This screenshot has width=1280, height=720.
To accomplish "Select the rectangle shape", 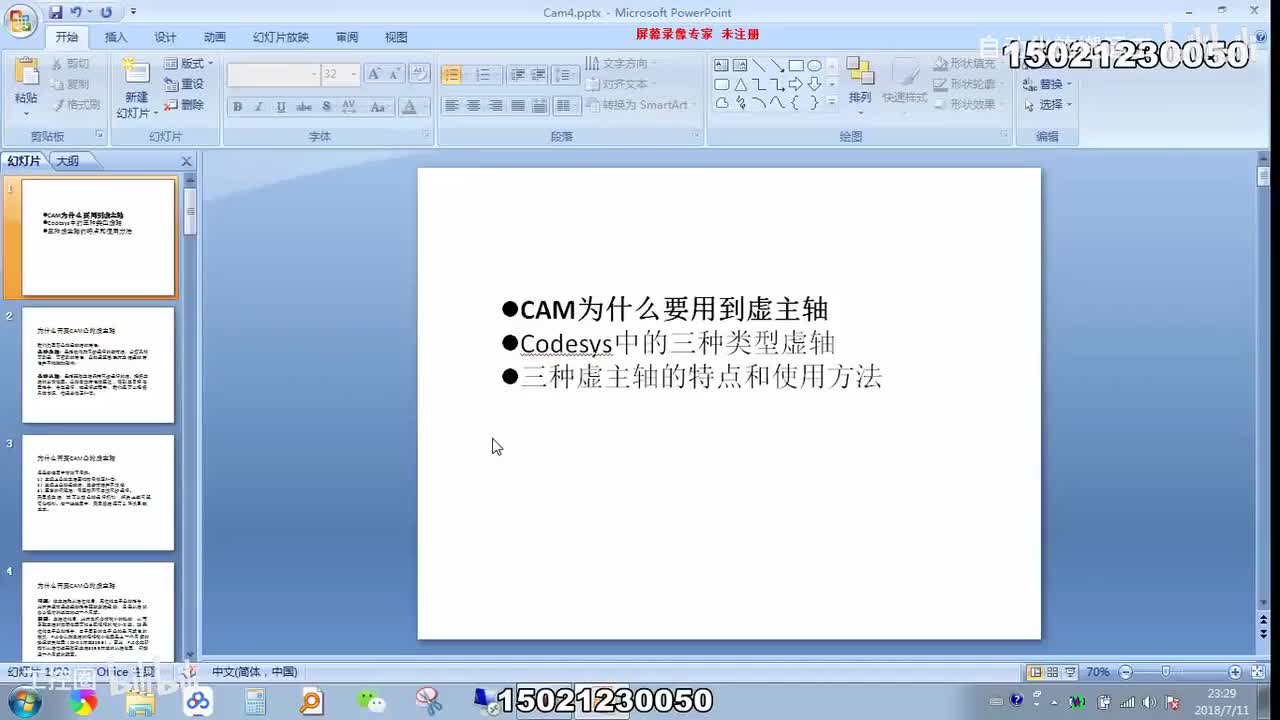I will point(796,66).
